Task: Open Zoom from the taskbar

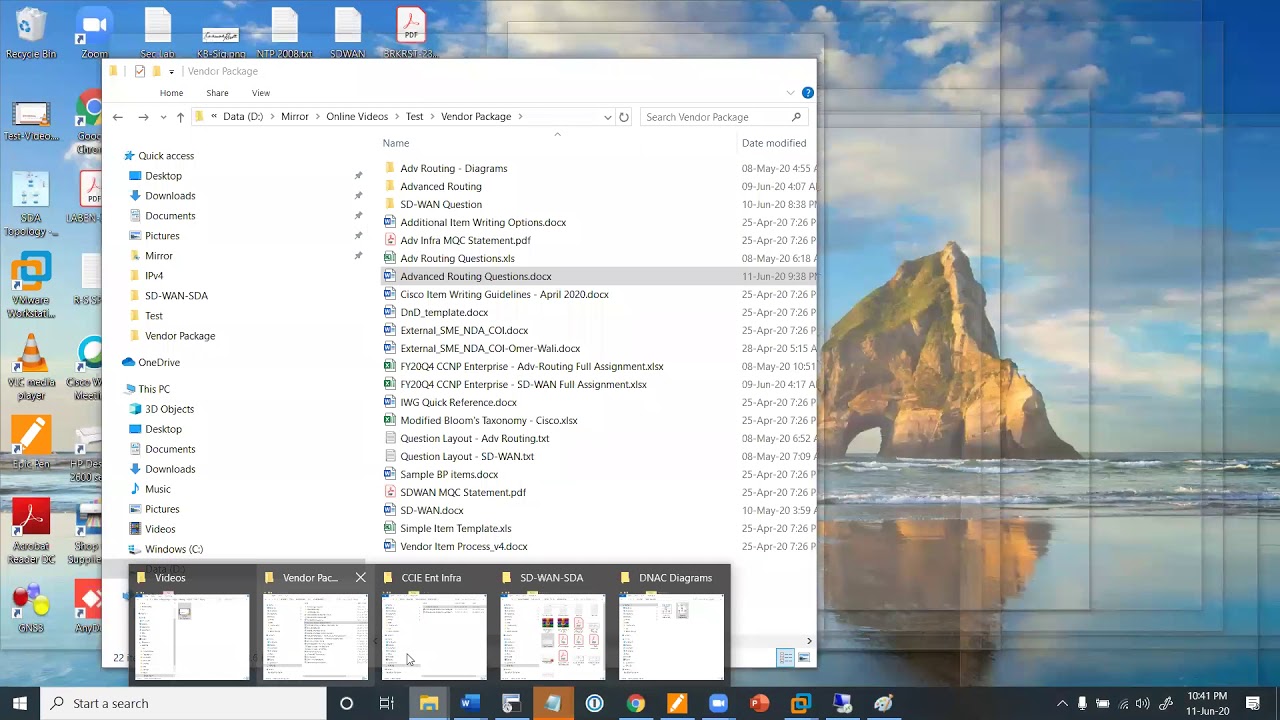Action: tap(718, 703)
